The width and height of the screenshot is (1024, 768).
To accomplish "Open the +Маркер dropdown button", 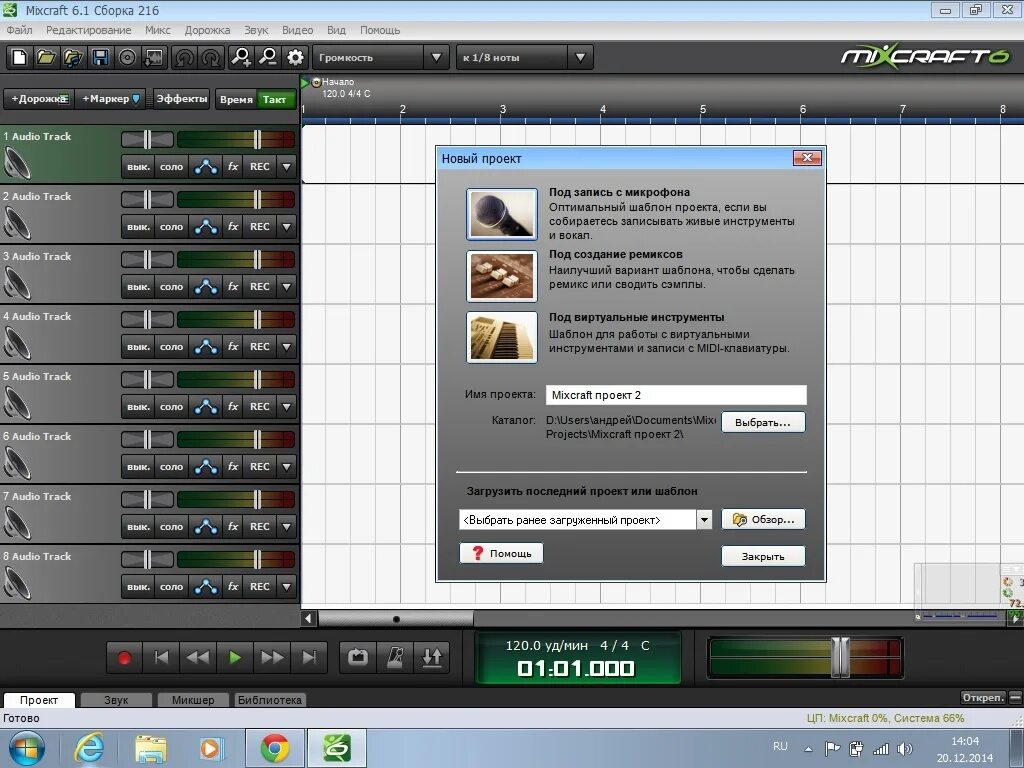I will coord(110,99).
